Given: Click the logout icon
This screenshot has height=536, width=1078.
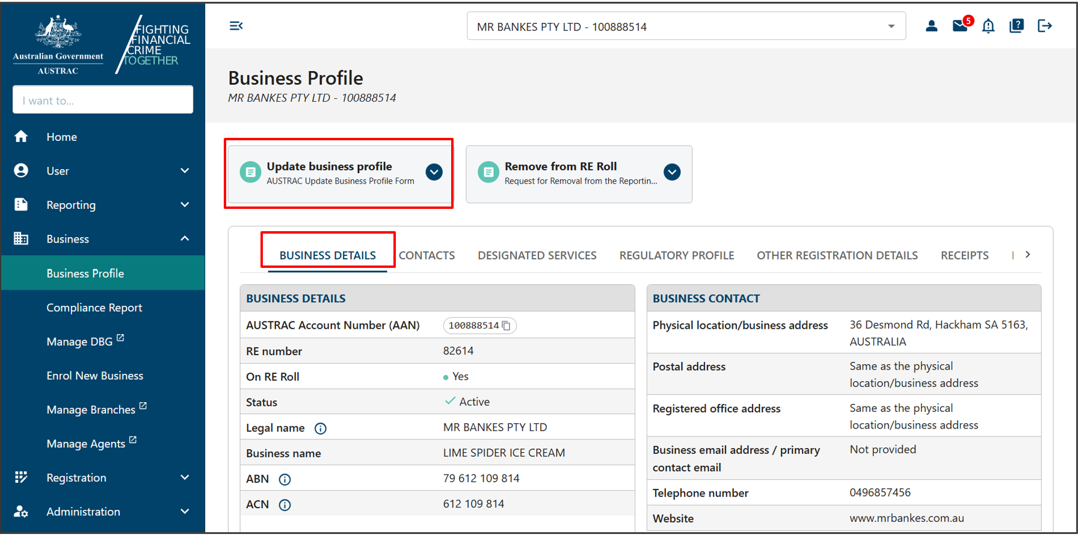Looking at the screenshot, I should pyautogui.click(x=1045, y=26).
